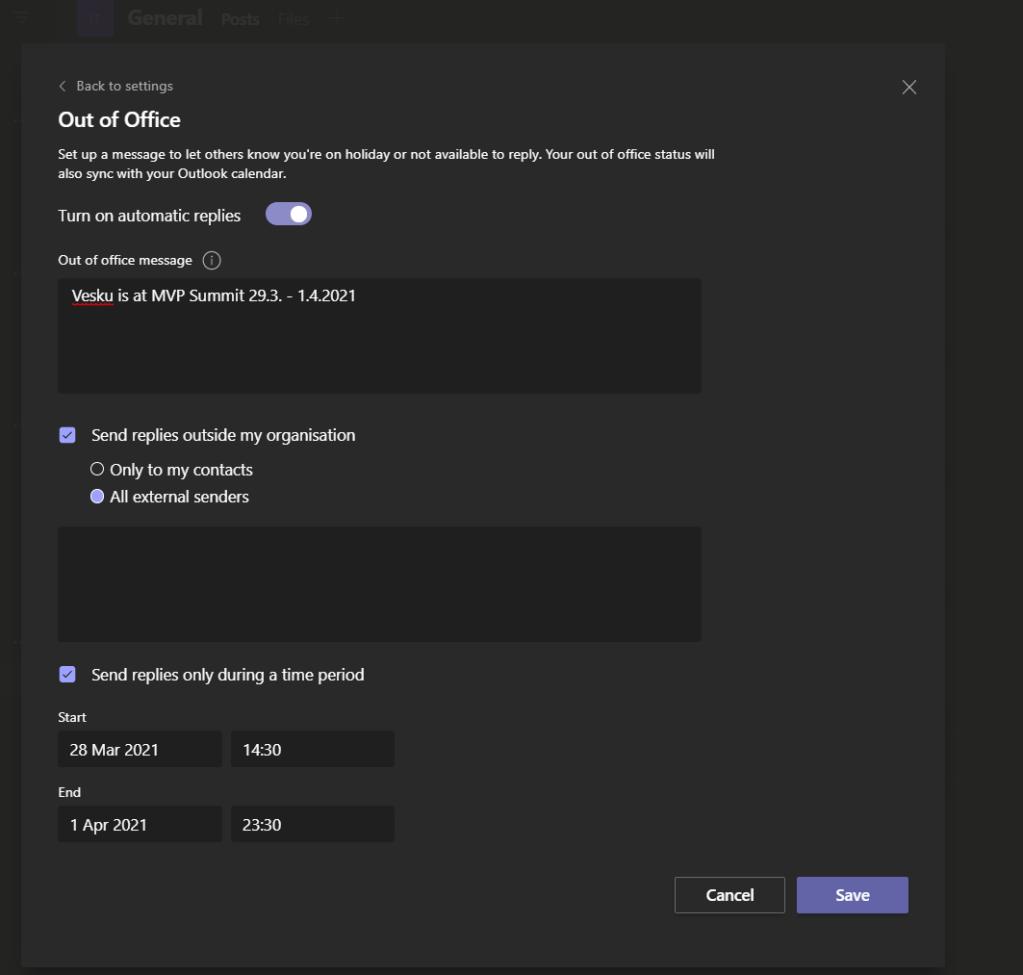Screen dimensions: 1023x975
Task: Uncheck Send replies outside my organisation
Action: coord(68,435)
